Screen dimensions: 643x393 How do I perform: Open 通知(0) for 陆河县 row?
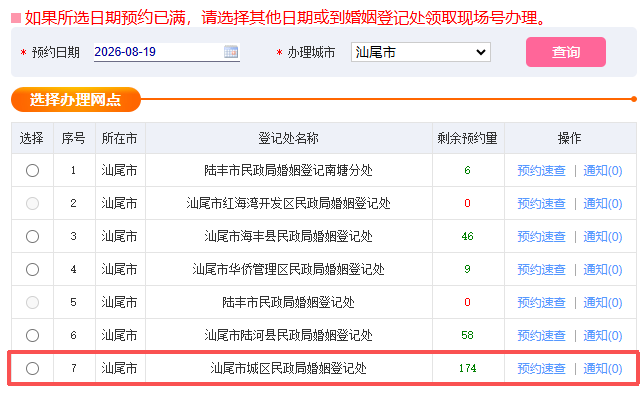point(602,336)
